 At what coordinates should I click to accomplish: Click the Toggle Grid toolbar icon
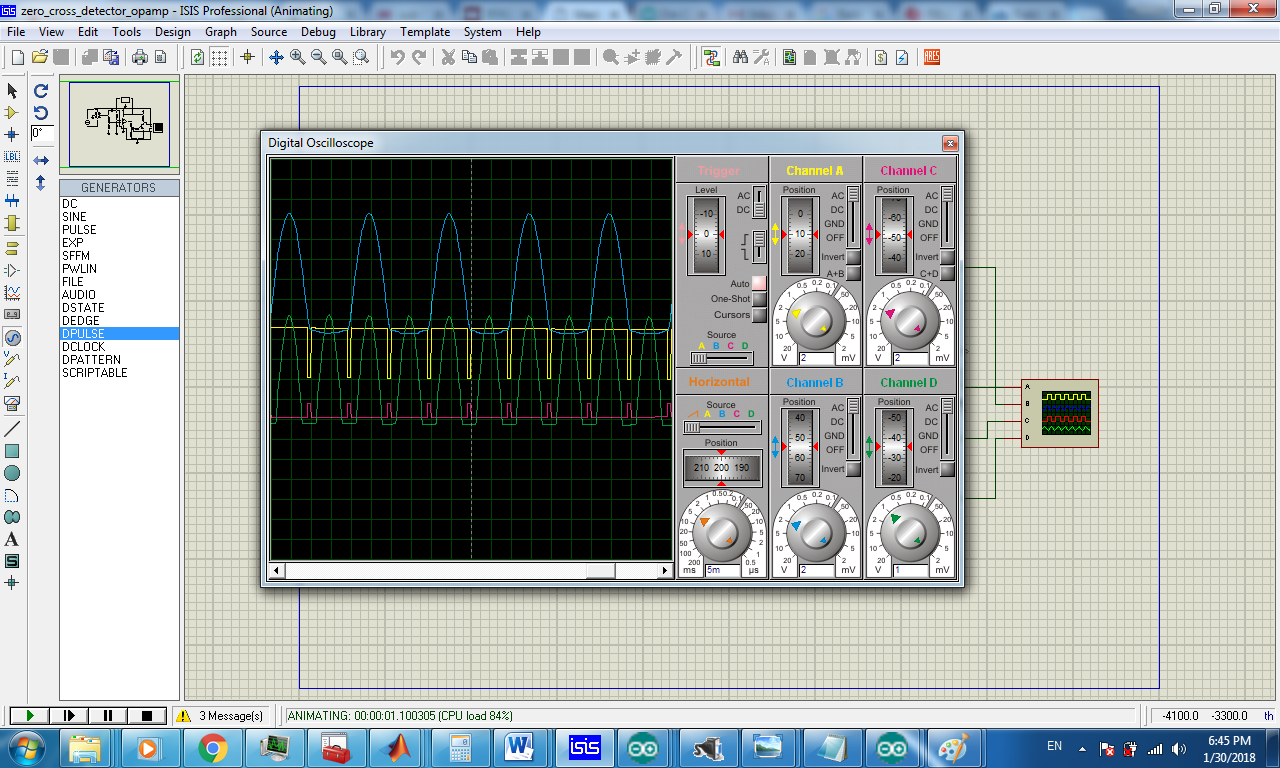pos(219,57)
